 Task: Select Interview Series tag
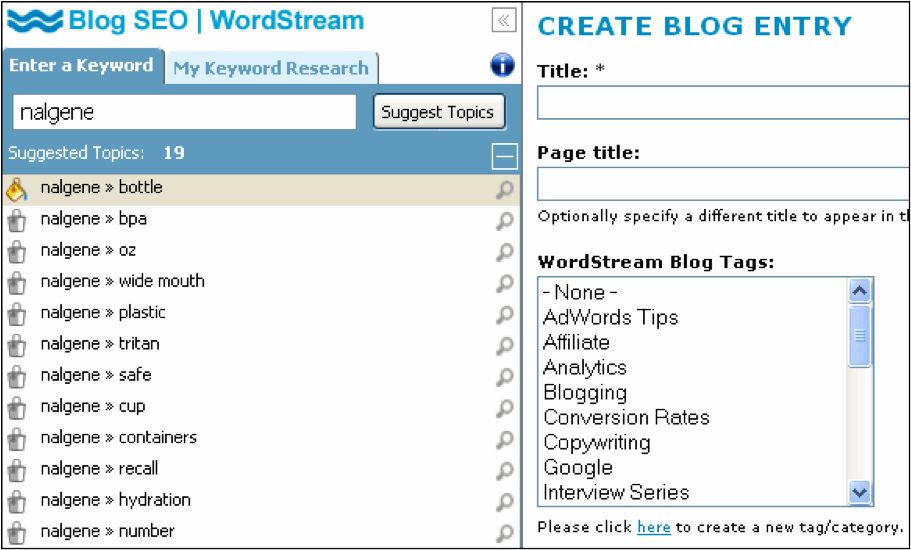pyautogui.click(x=616, y=493)
